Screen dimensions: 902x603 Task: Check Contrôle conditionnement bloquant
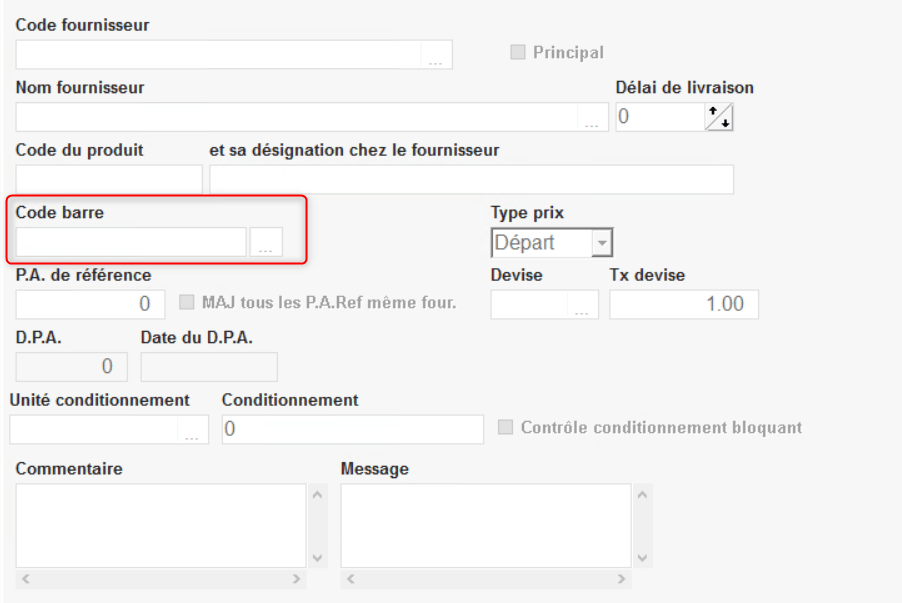(x=506, y=427)
